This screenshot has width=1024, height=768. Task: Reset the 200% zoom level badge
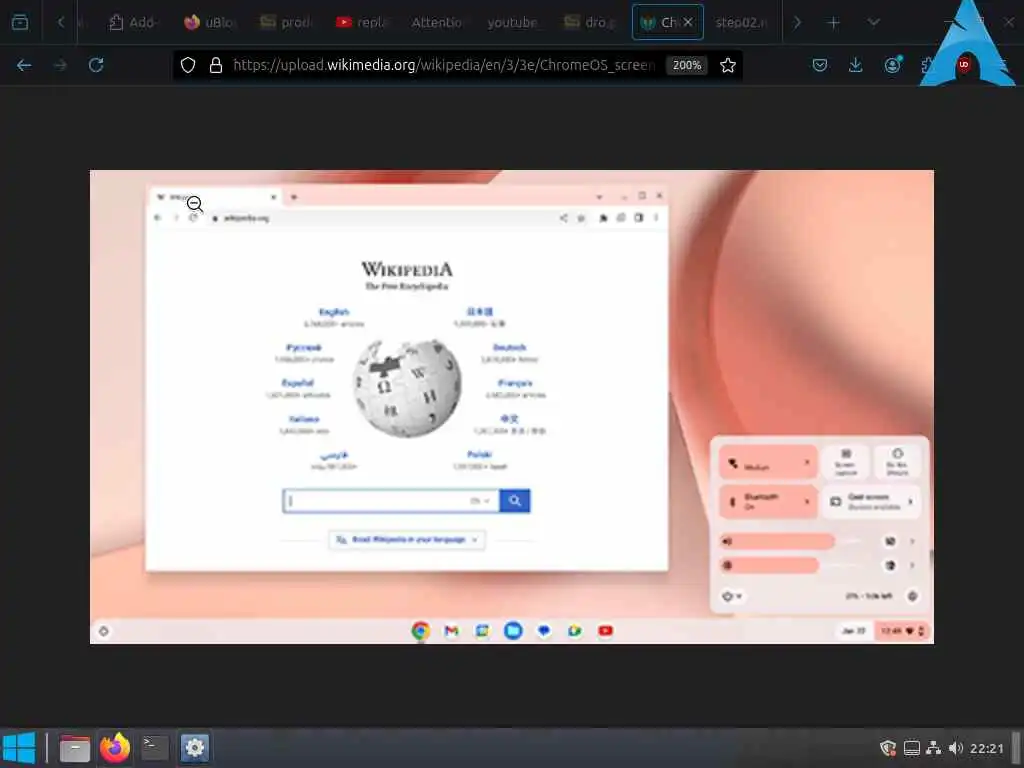tap(686, 65)
